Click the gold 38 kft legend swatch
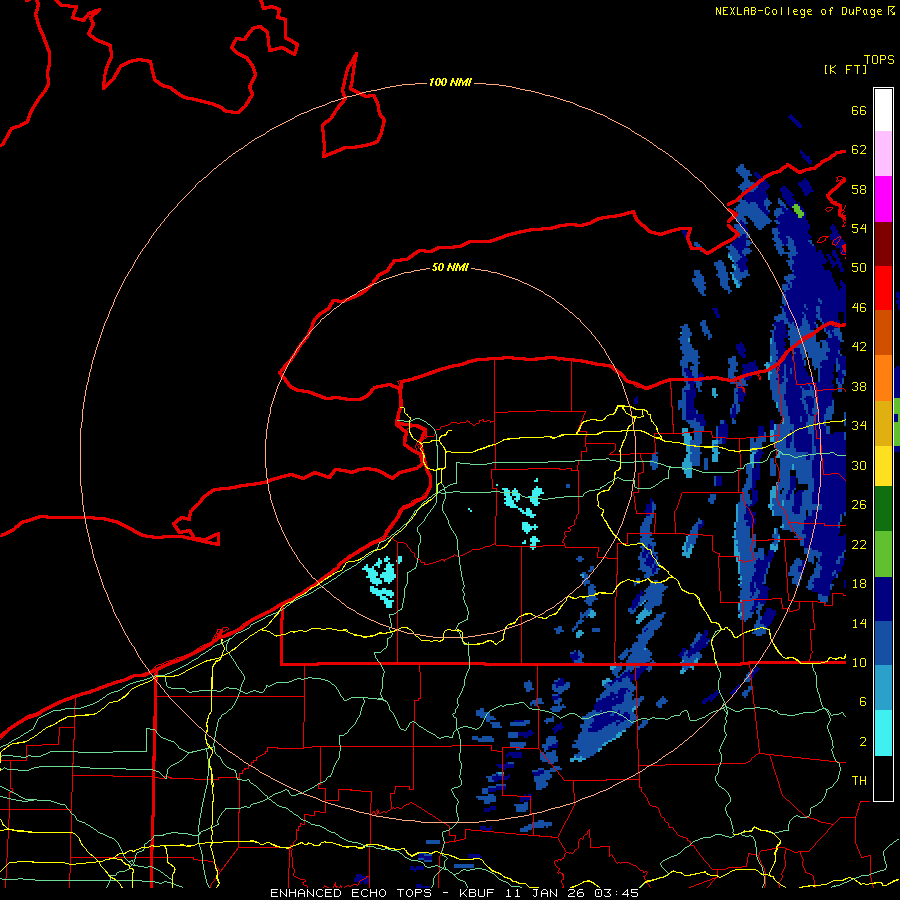This screenshot has height=900, width=900. (x=883, y=423)
